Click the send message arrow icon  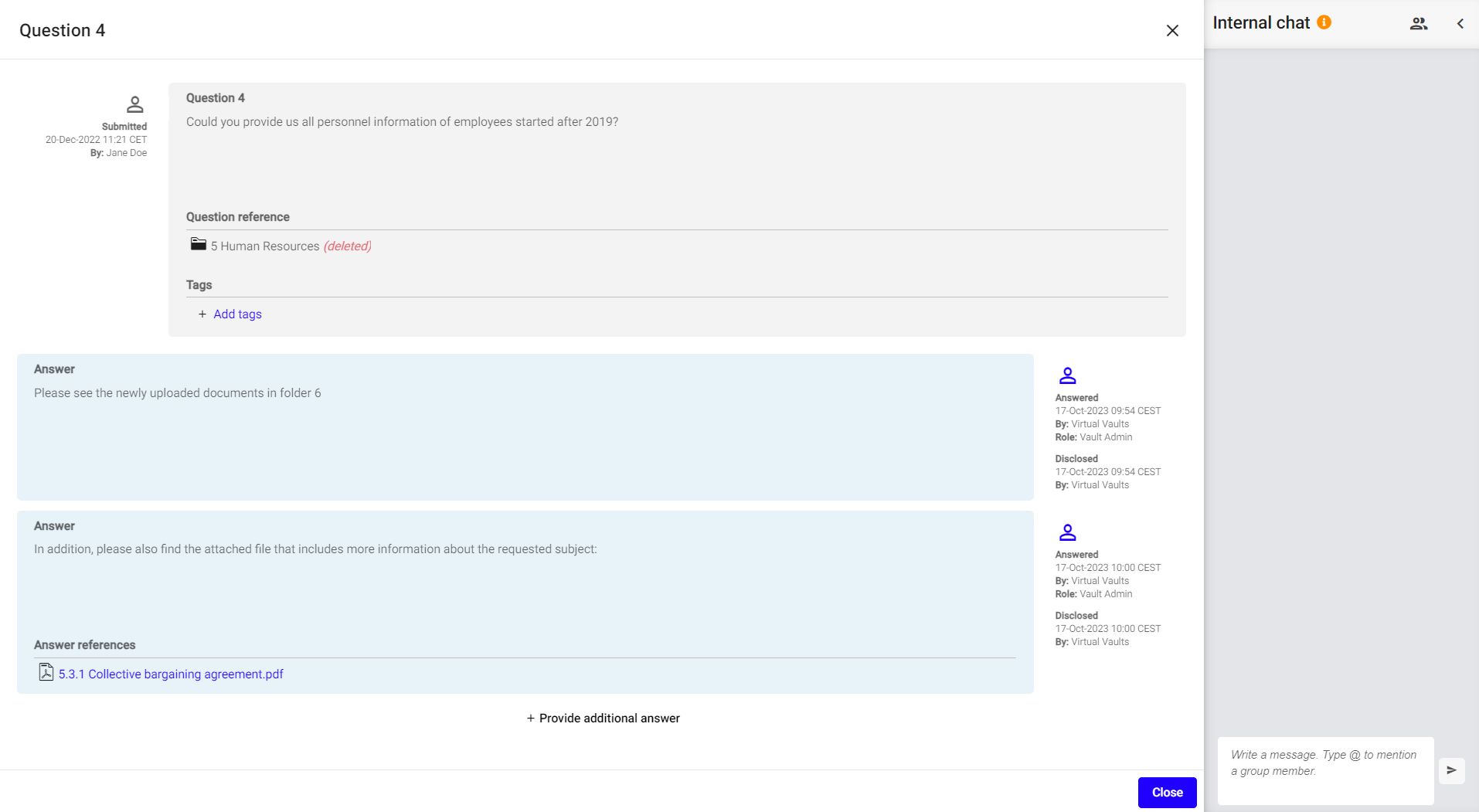tap(1451, 770)
